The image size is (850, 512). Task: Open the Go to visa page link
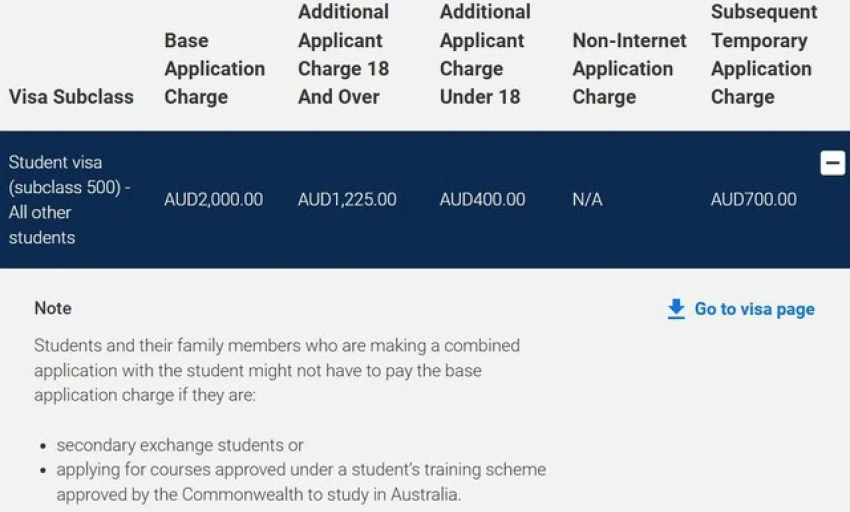pyautogui.click(x=754, y=309)
